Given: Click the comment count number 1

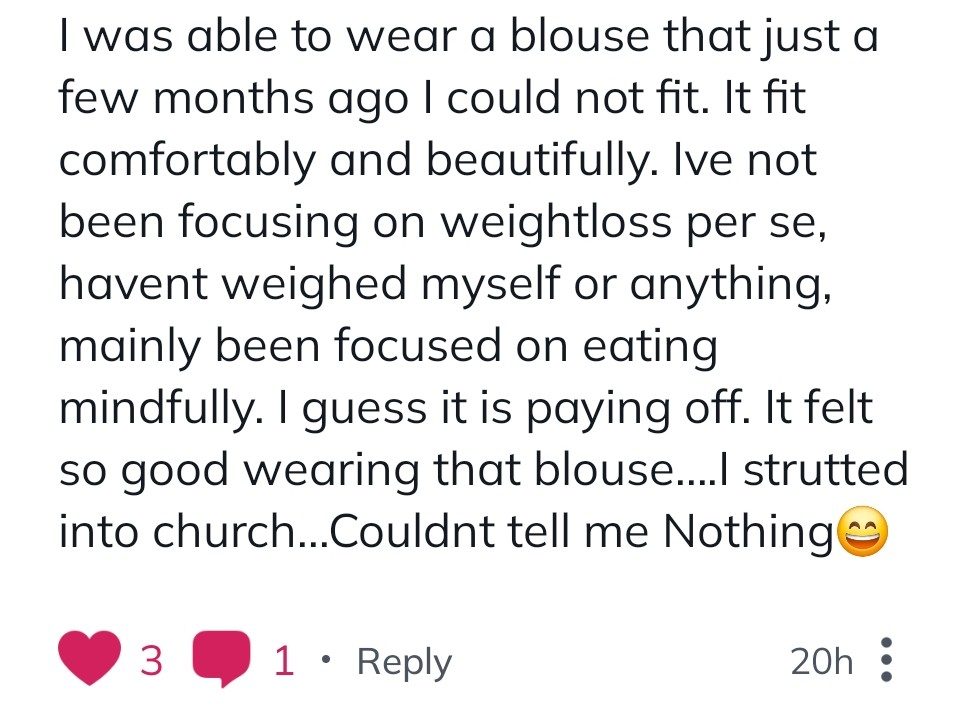Looking at the screenshot, I should [x=284, y=660].
